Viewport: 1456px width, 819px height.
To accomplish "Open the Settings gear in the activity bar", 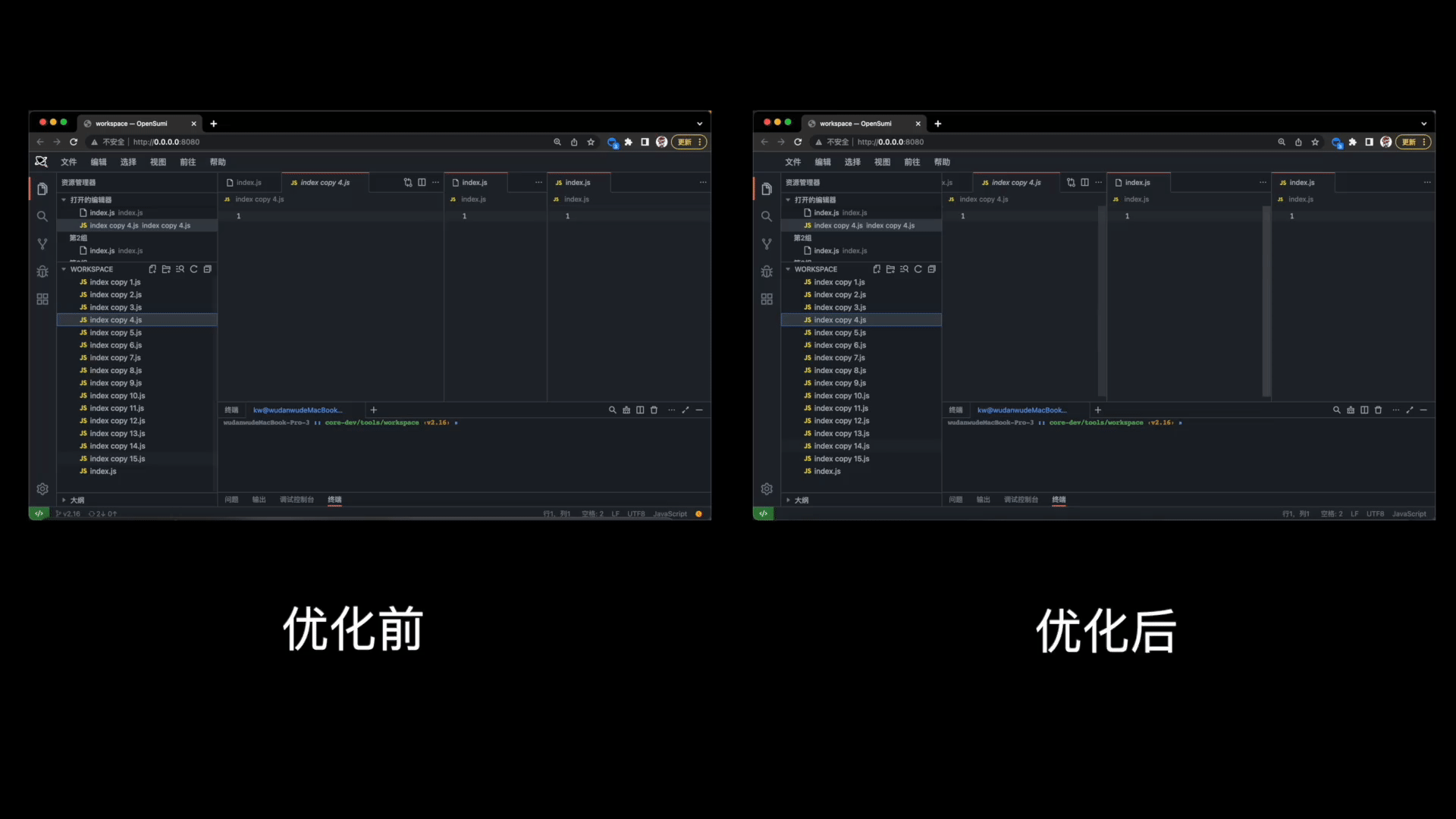I will 42,489.
